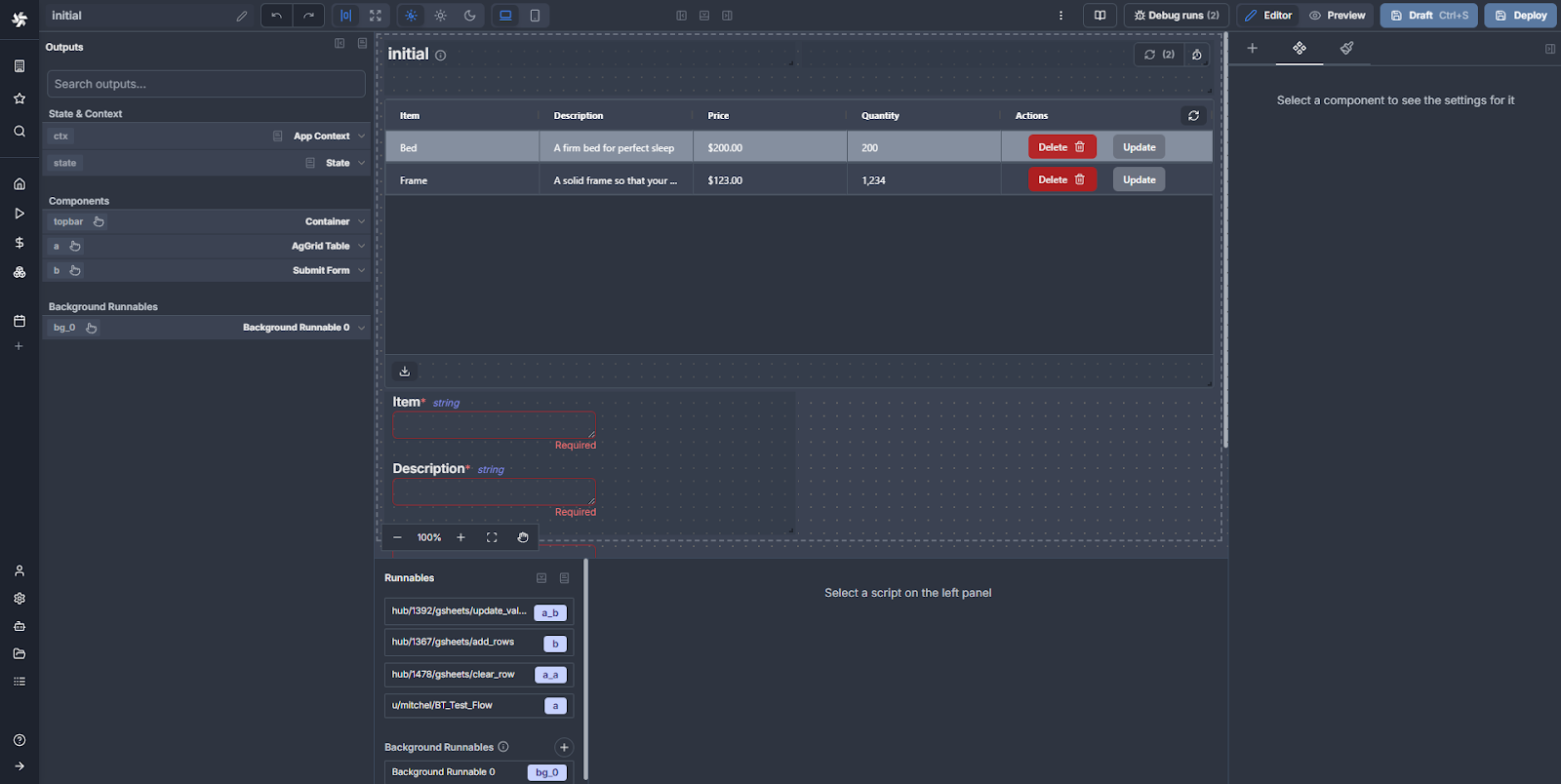Add a new background runnable
Image resolution: width=1561 pixels, height=784 pixels.
pos(563,747)
